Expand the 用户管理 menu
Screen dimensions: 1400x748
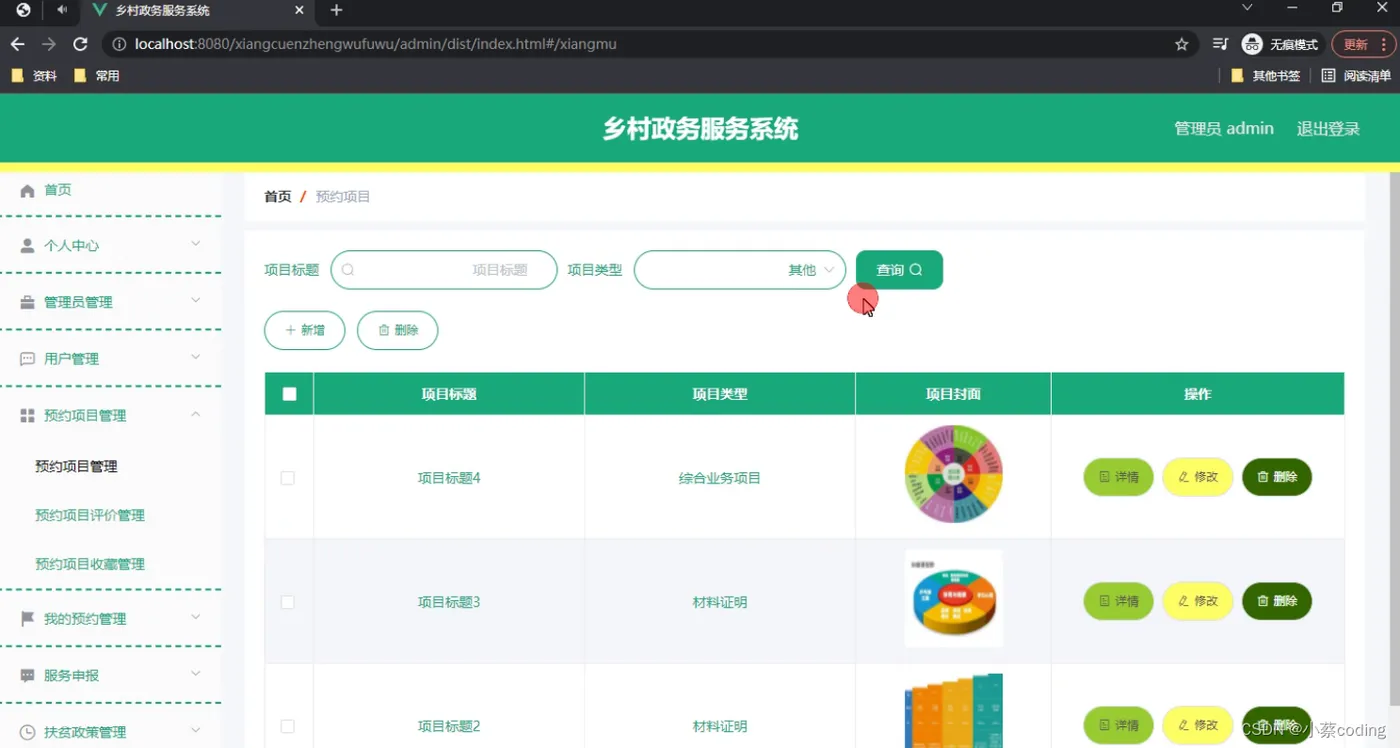point(195,357)
